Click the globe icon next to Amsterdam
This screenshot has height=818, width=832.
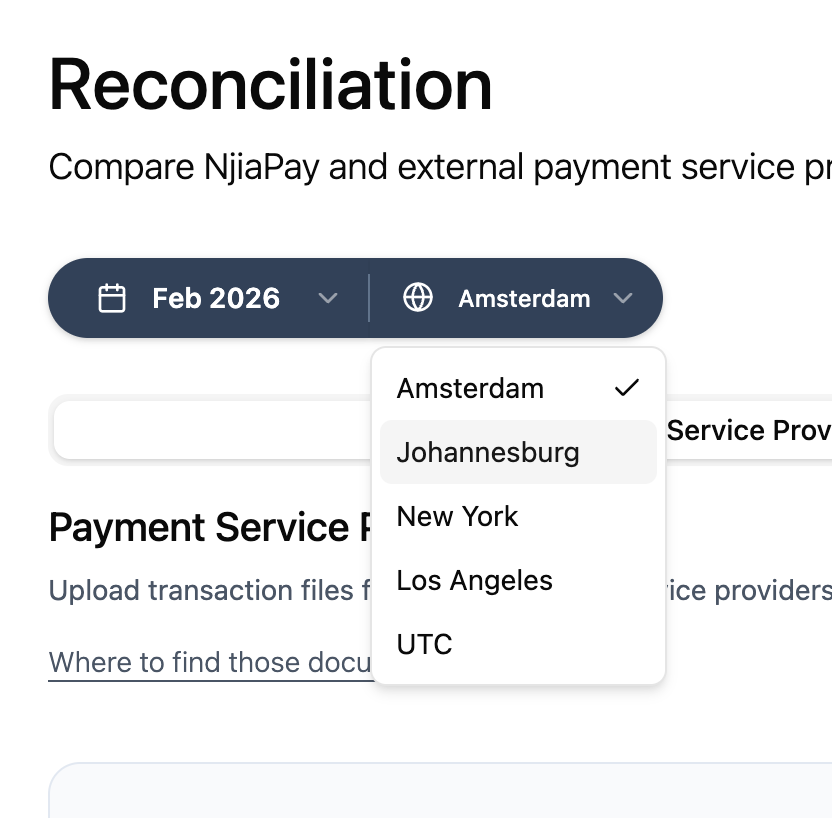[x=418, y=297]
